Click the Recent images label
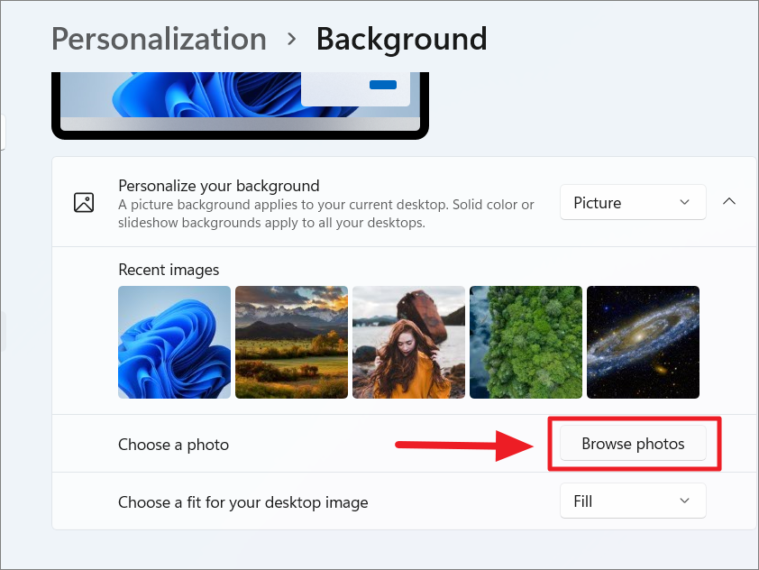Screen dimensions: 759x570 (x=168, y=269)
